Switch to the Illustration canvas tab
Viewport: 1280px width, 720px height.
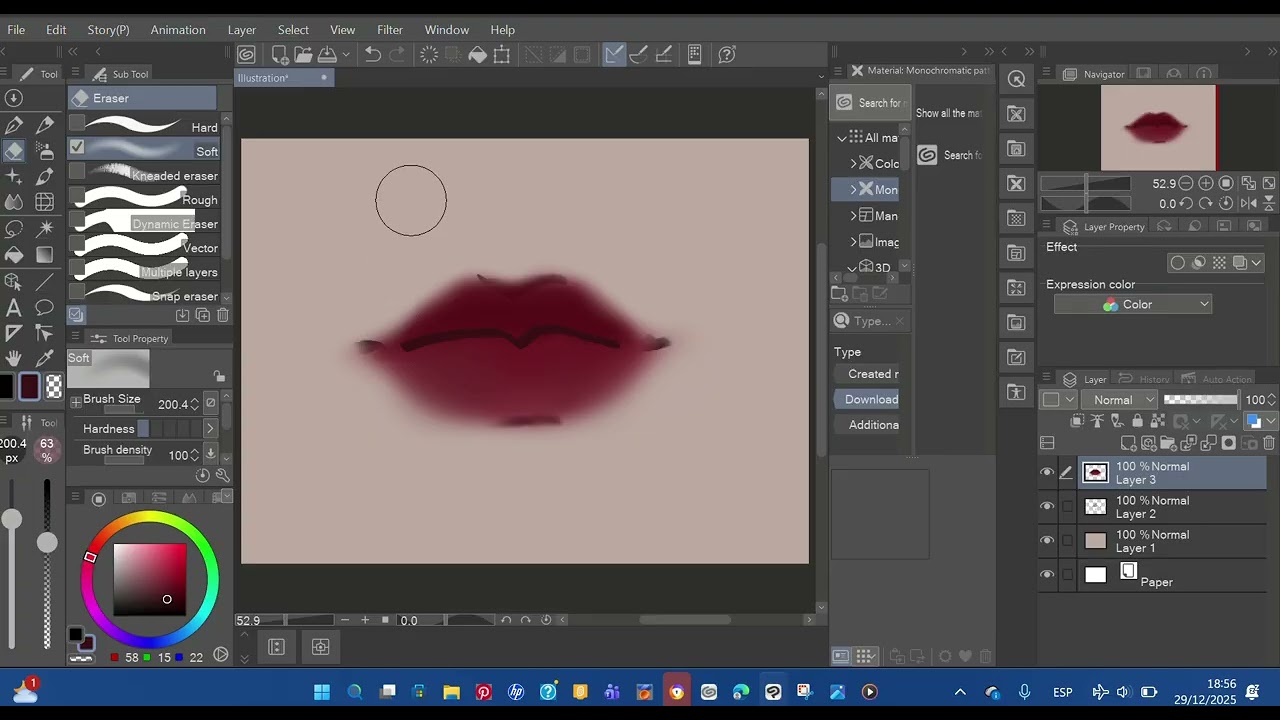283,78
